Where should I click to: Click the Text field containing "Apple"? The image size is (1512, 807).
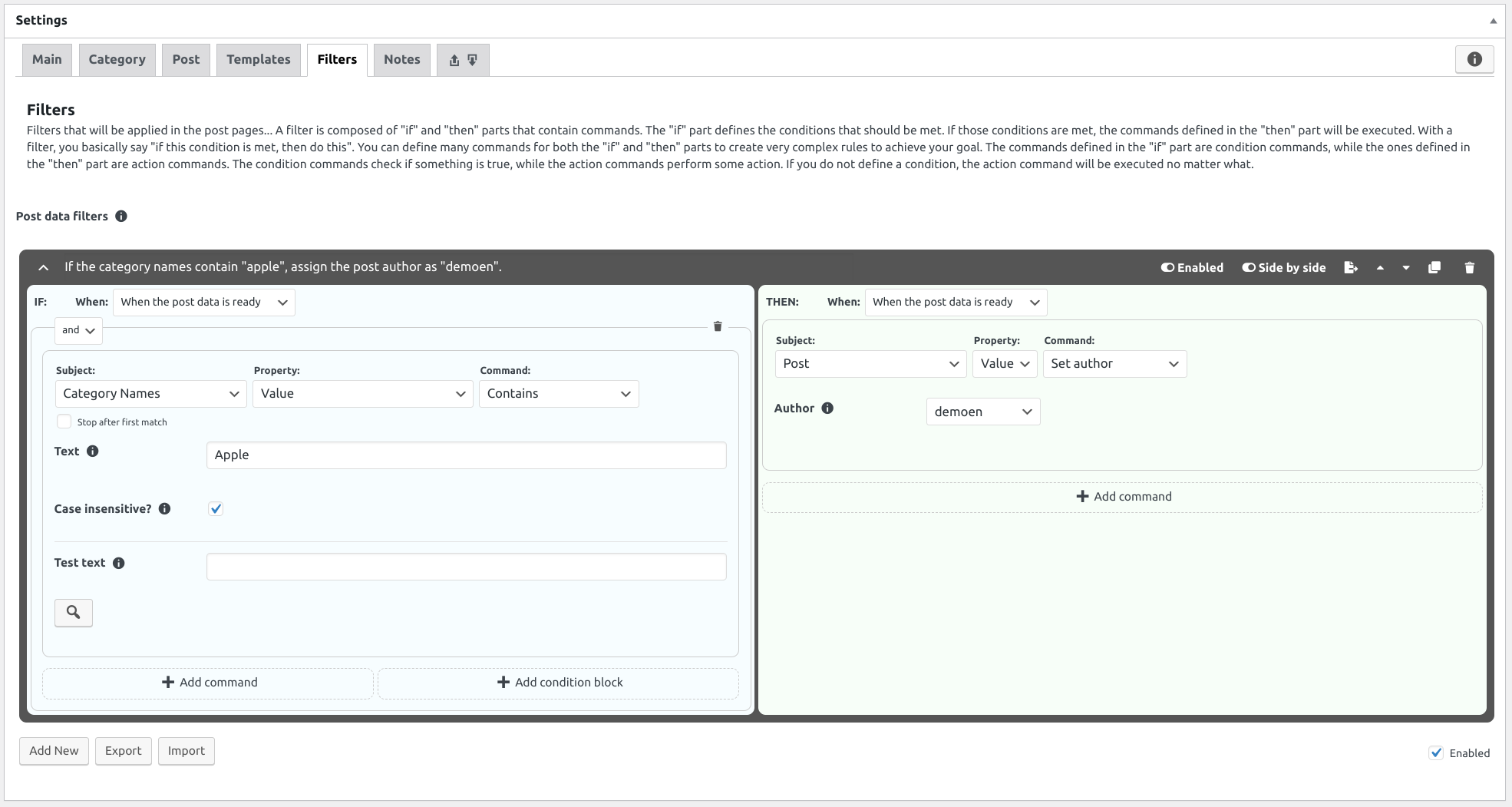pyautogui.click(x=467, y=455)
